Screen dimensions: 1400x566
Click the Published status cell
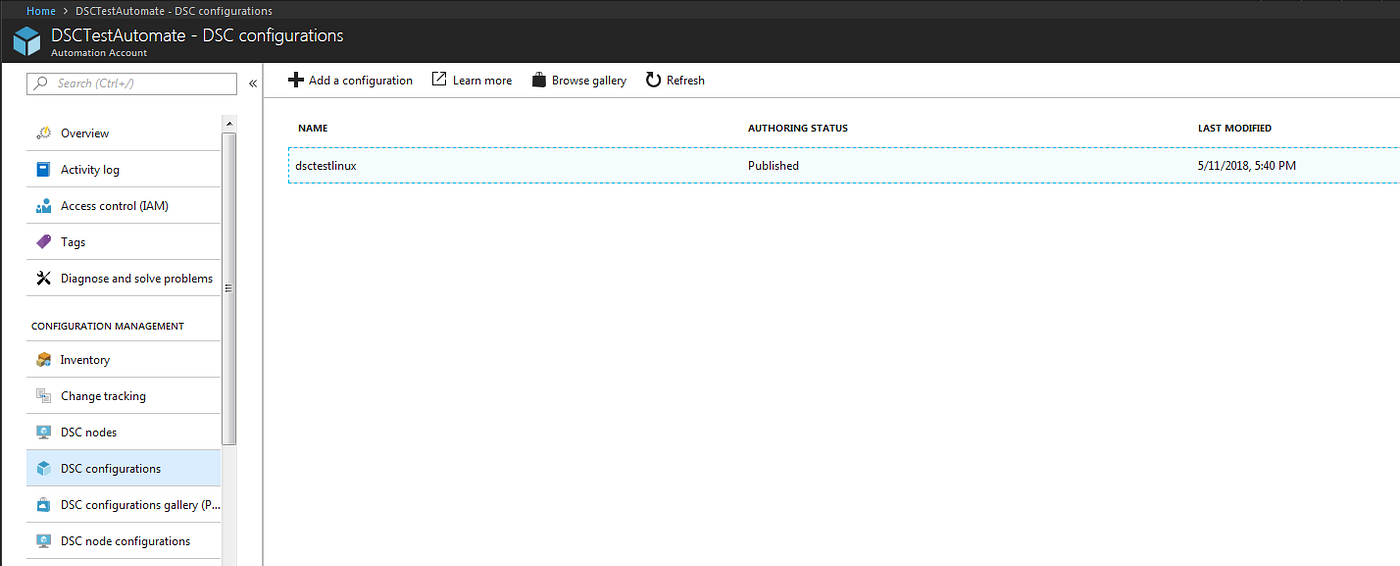[773, 166]
